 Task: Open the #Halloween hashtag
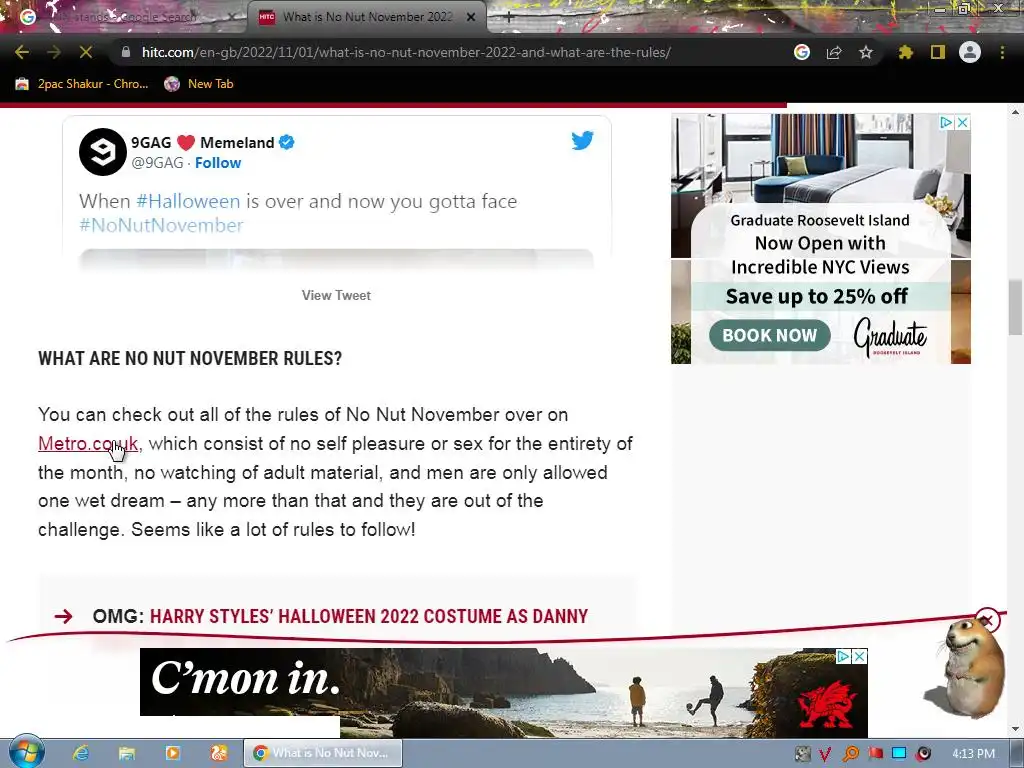click(x=188, y=201)
